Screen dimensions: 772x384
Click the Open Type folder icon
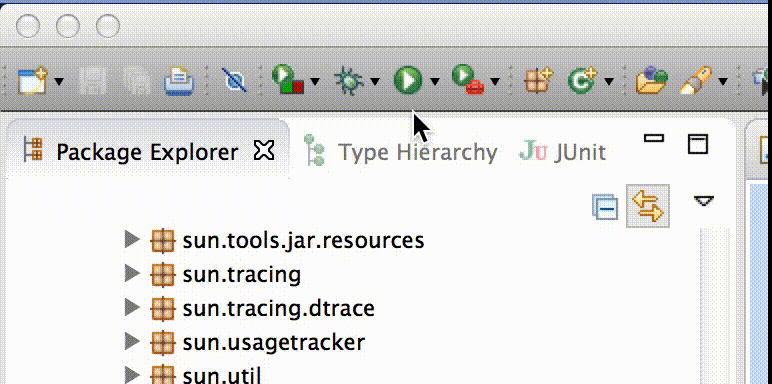(651, 81)
